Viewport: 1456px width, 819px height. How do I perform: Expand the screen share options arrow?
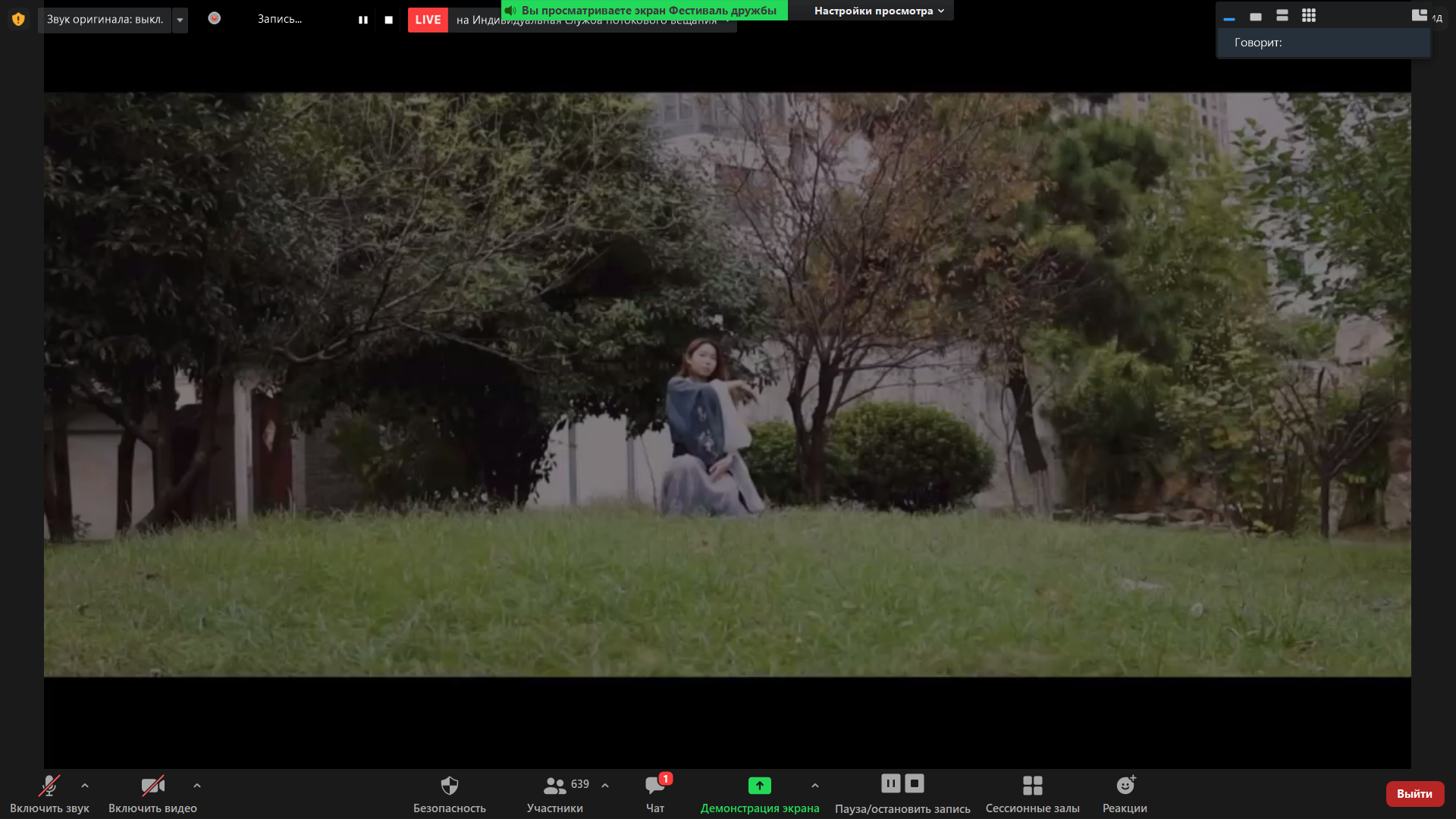click(x=815, y=786)
